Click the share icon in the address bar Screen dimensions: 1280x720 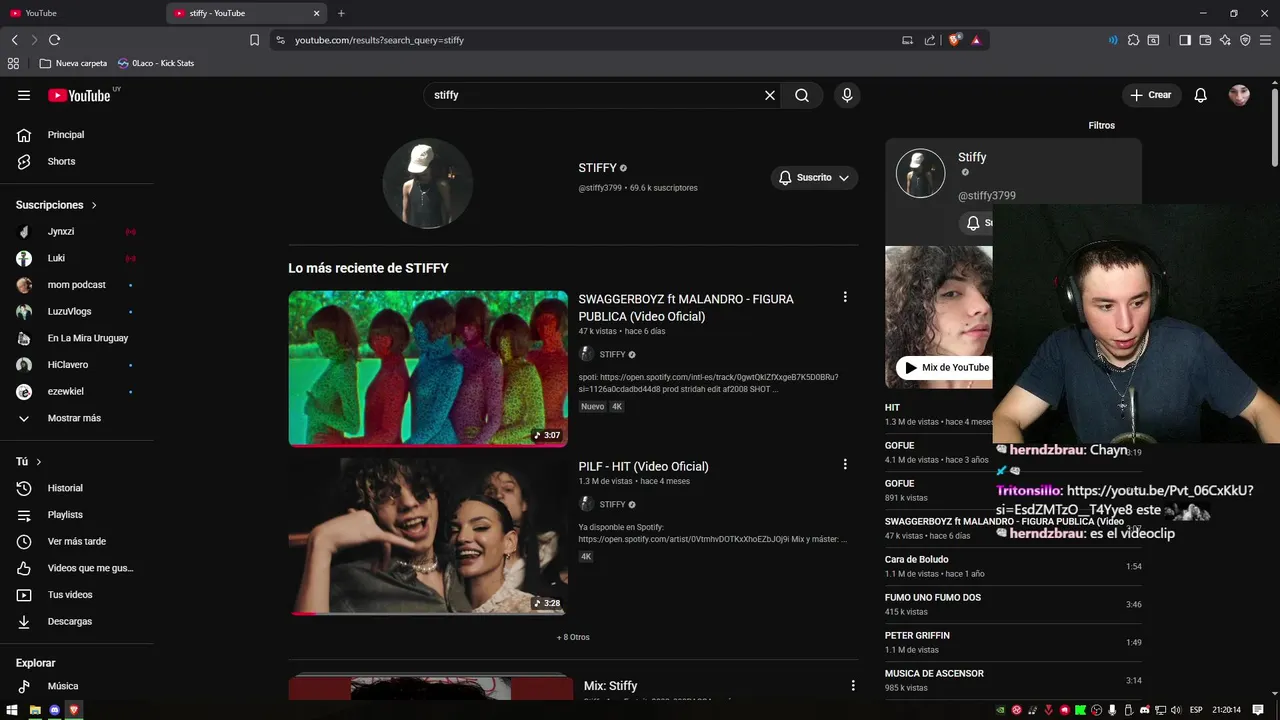point(930,40)
